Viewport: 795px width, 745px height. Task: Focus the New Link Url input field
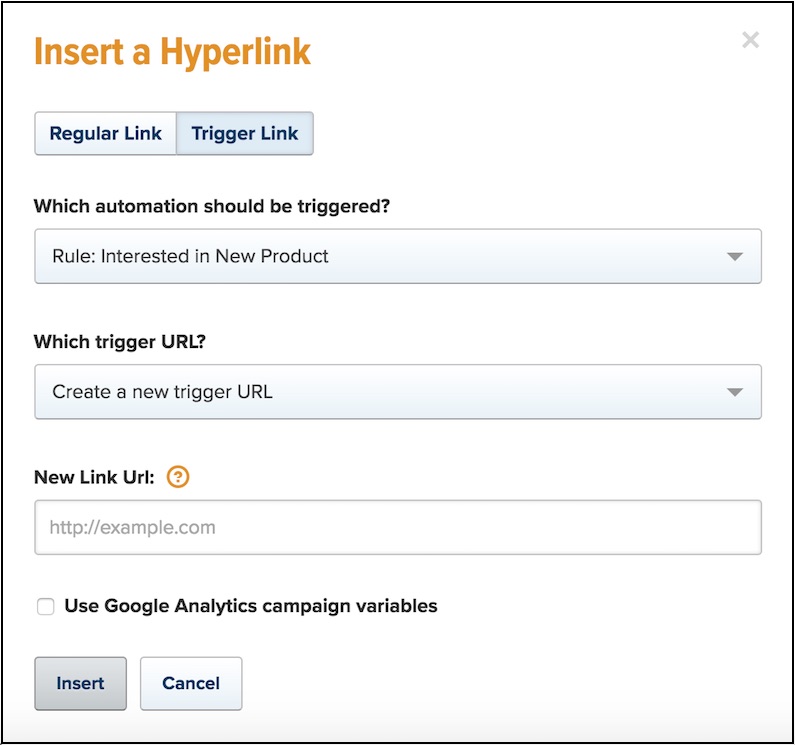pyautogui.click(x=397, y=527)
